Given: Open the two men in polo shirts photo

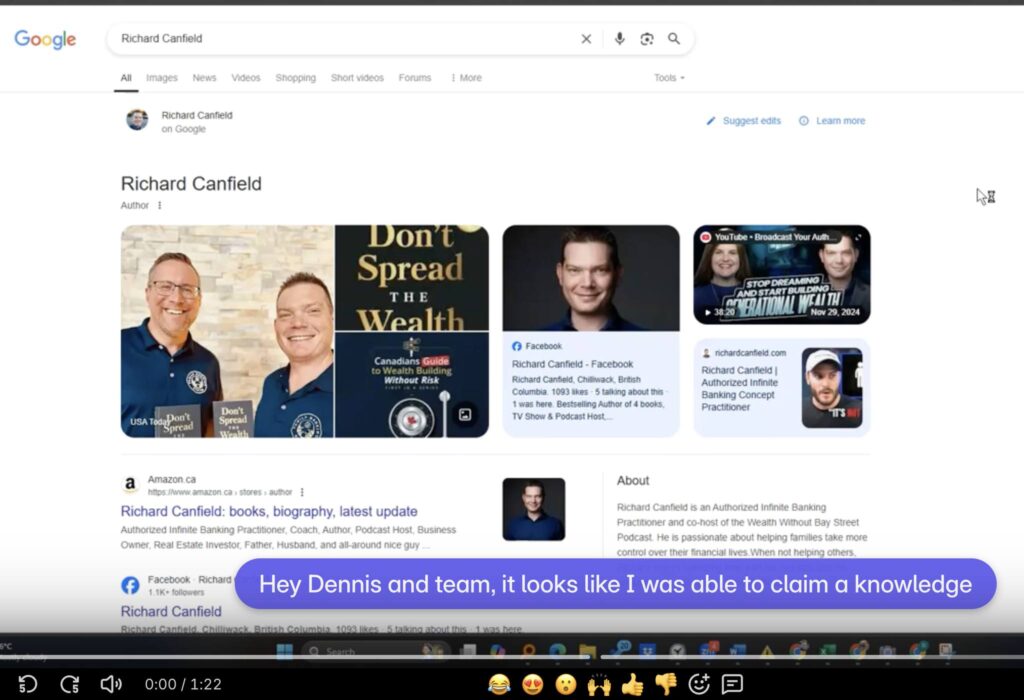Looking at the screenshot, I should point(227,331).
